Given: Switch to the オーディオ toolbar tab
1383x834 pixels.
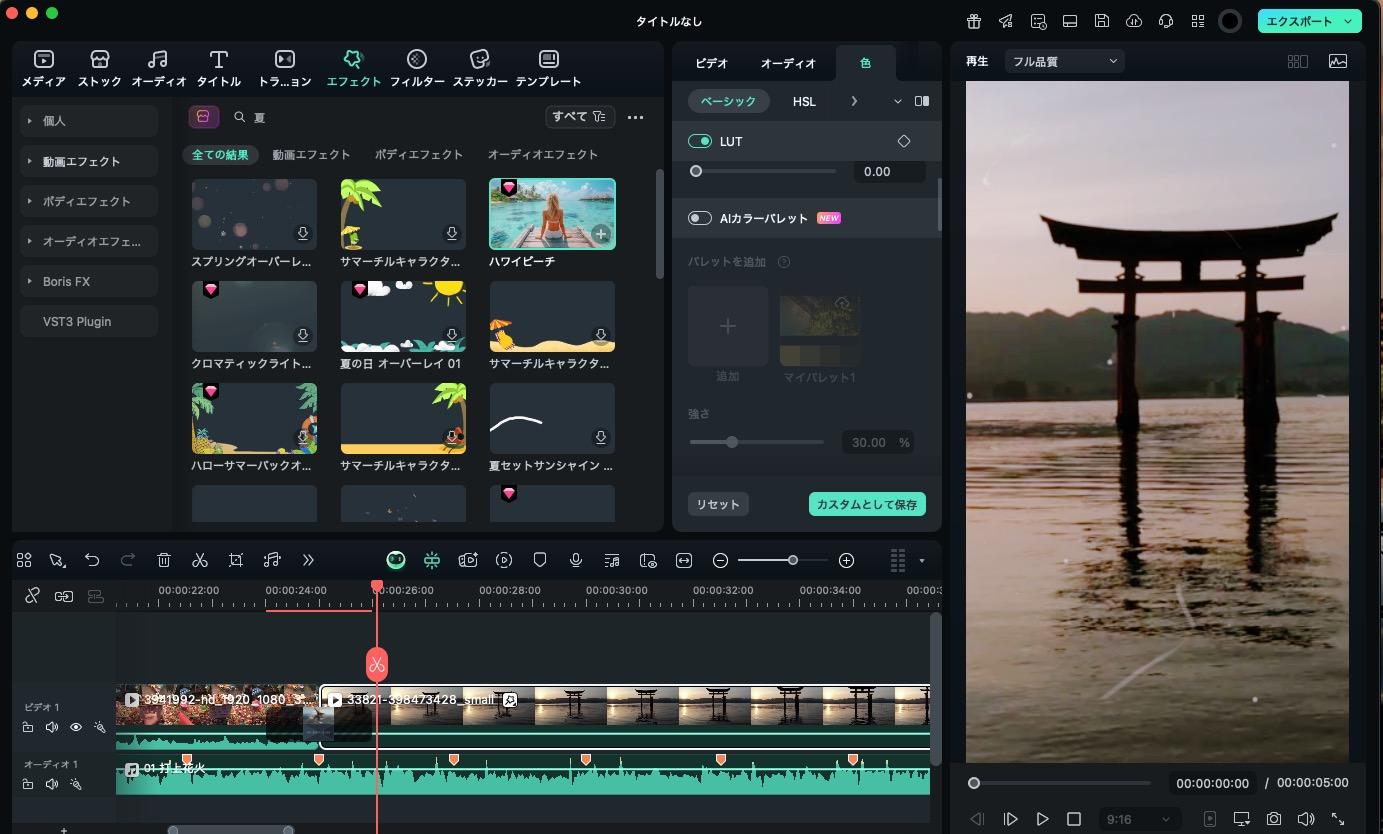Looking at the screenshot, I should coord(158,69).
